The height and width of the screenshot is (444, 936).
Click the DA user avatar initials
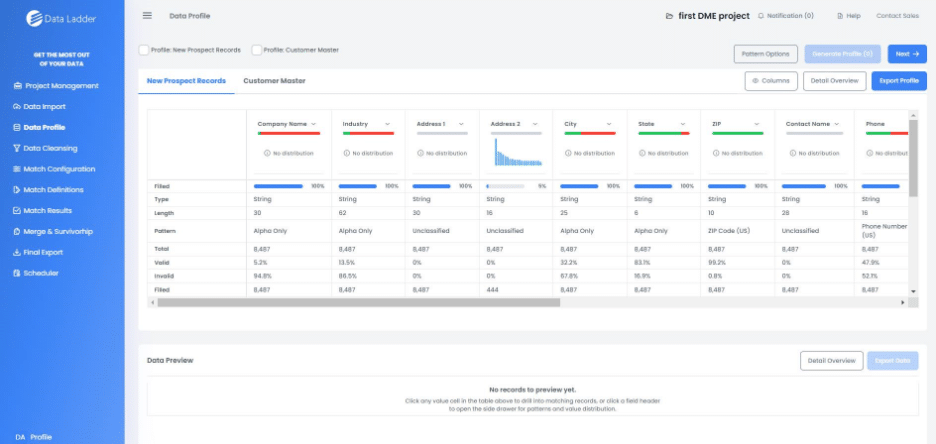click(x=20, y=437)
